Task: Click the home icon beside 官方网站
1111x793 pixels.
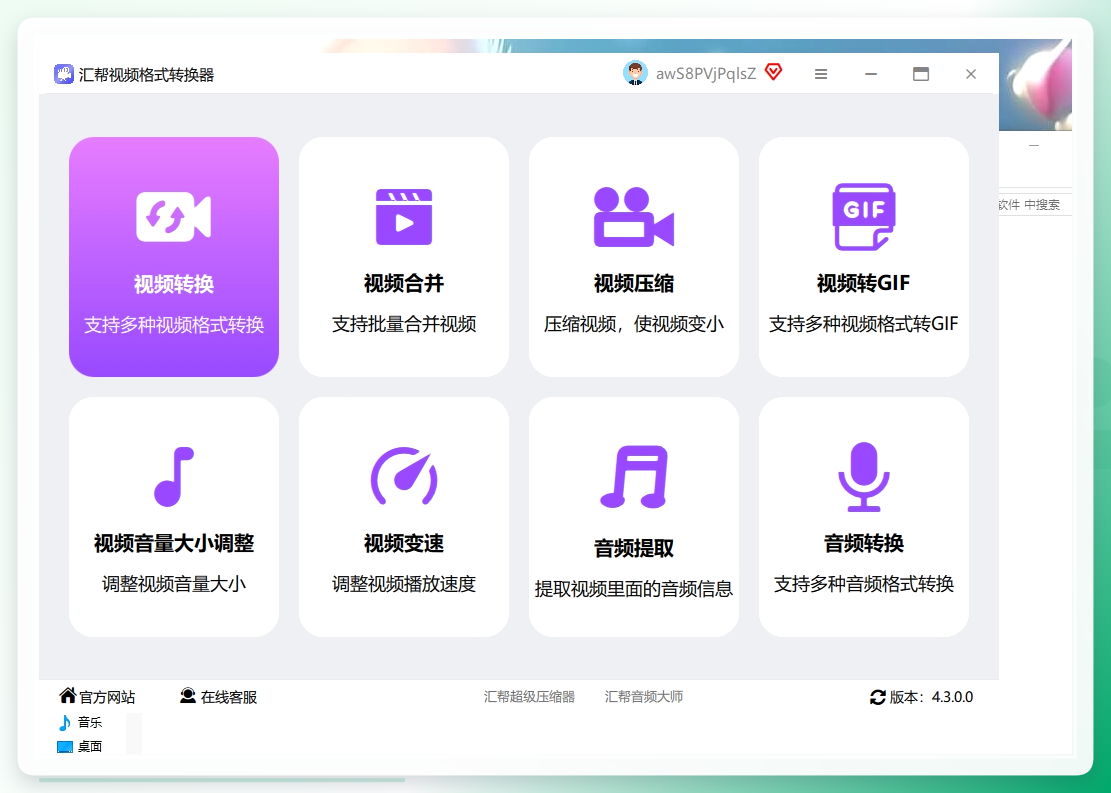Action: coord(67,696)
